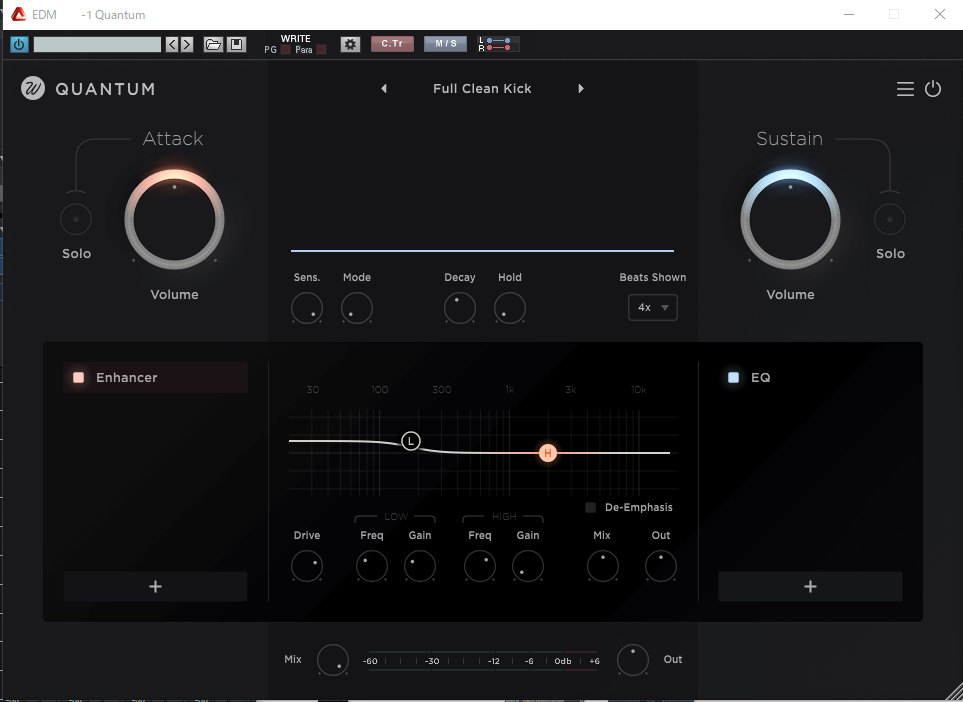
Task: Enable the PG checkbox under WRITE
Action: (x=286, y=50)
